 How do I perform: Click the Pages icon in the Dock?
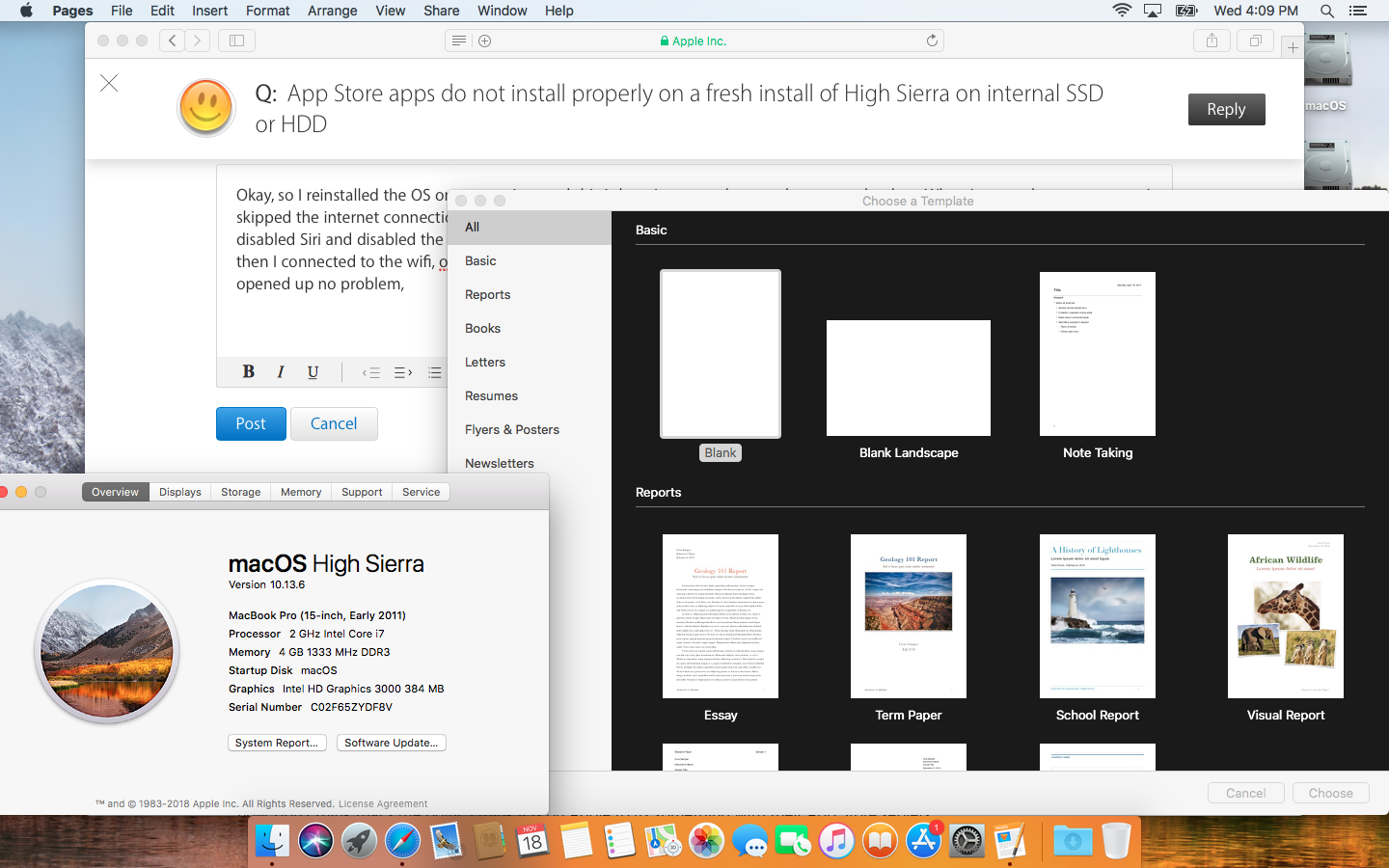tap(1010, 841)
